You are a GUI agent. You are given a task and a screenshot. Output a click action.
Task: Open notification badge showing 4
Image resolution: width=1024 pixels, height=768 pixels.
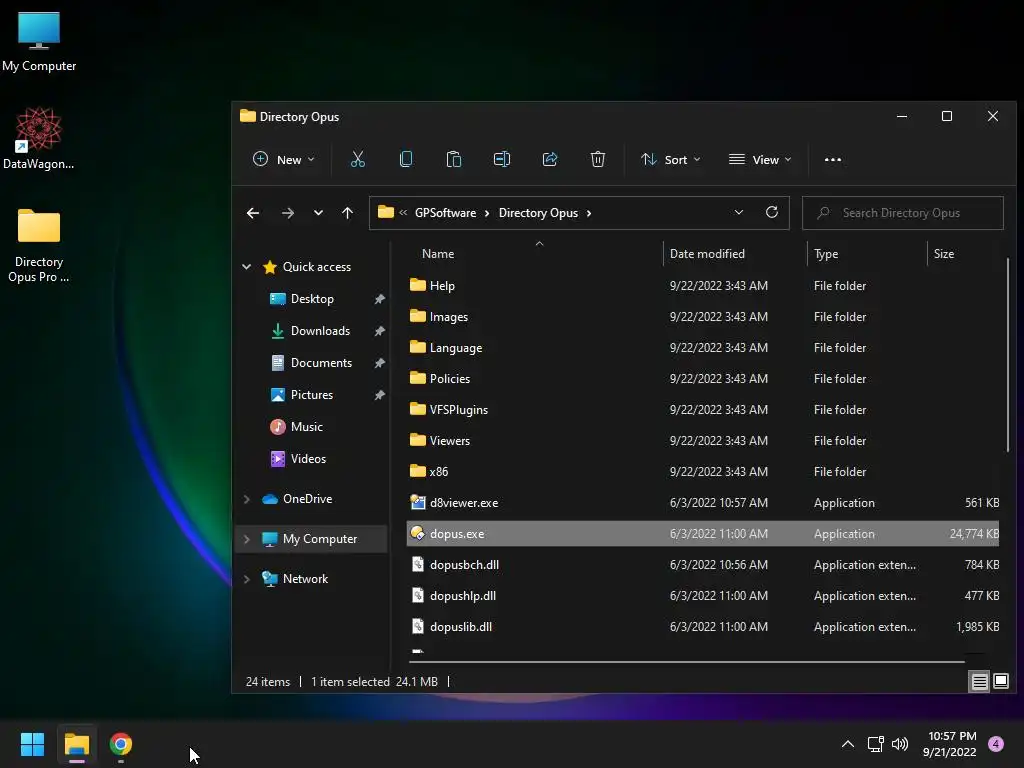click(996, 744)
